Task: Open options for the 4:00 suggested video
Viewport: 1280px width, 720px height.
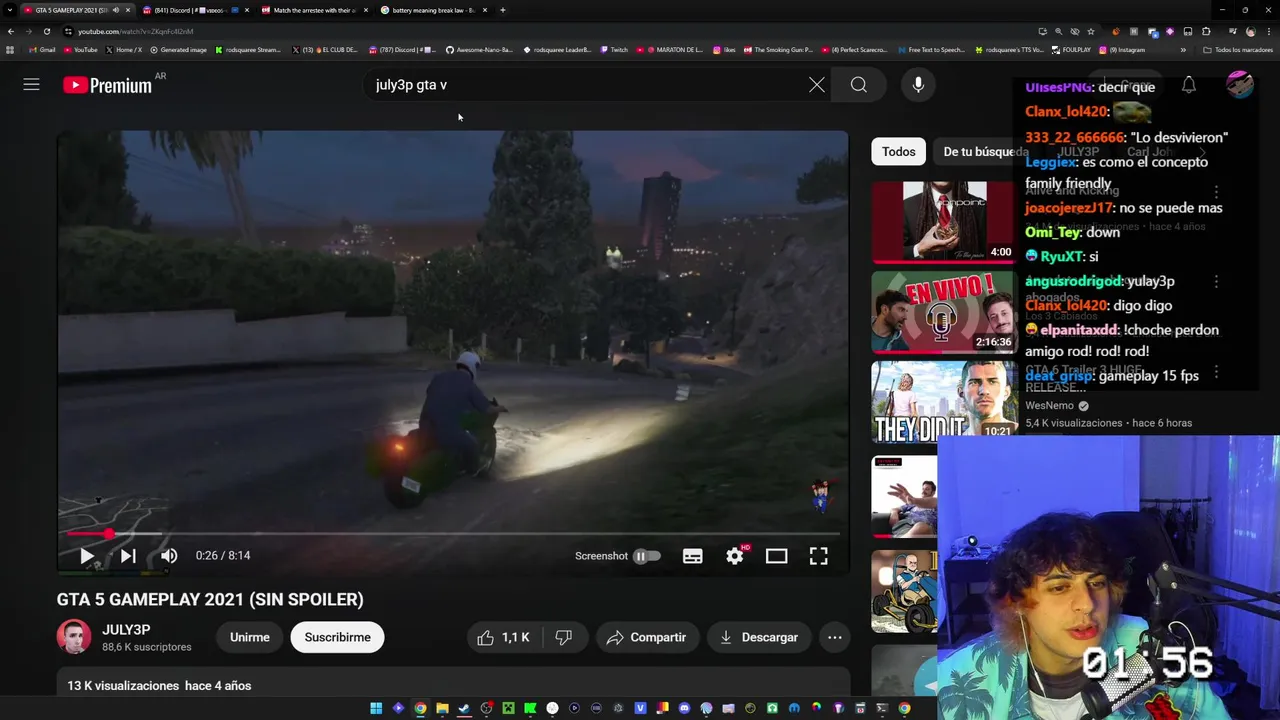Action: coord(1216,191)
